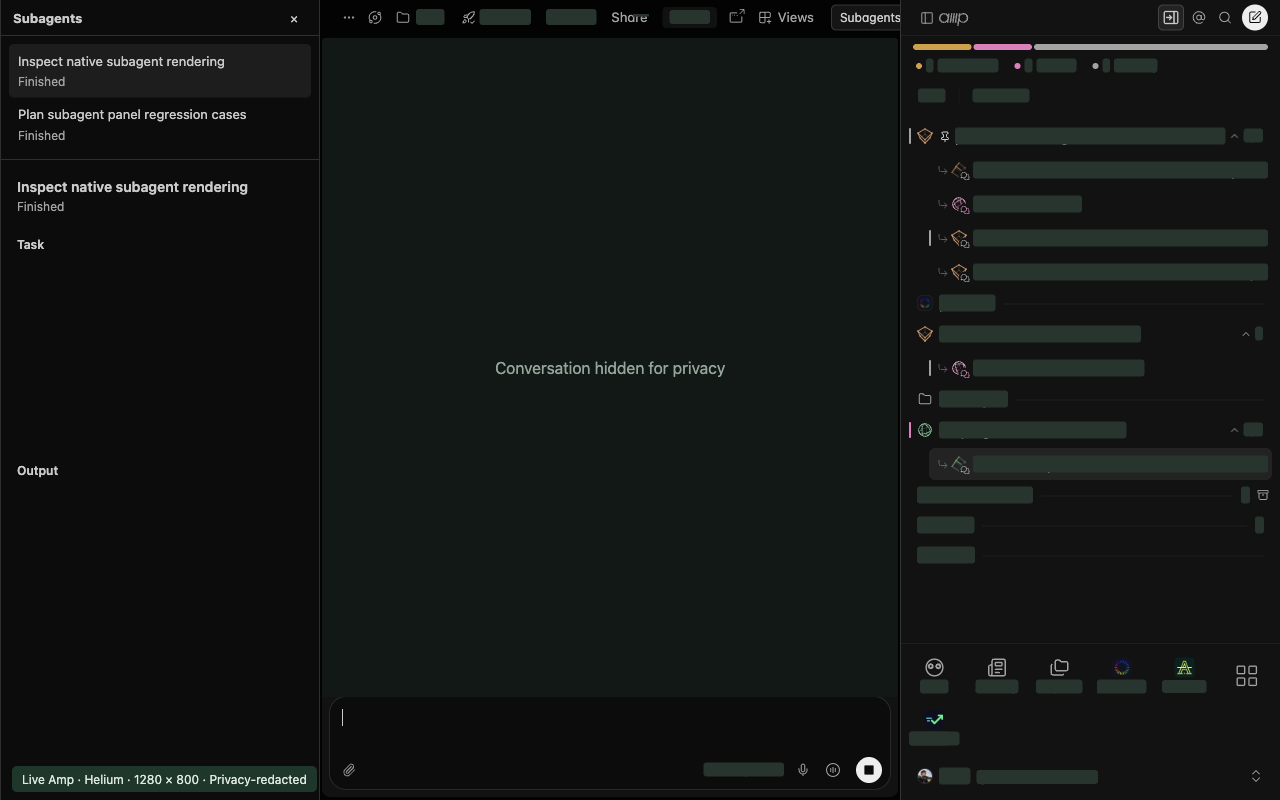Toggle the sidebar layout icon beside the Amp logo
1280x800 pixels.
pos(927,18)
